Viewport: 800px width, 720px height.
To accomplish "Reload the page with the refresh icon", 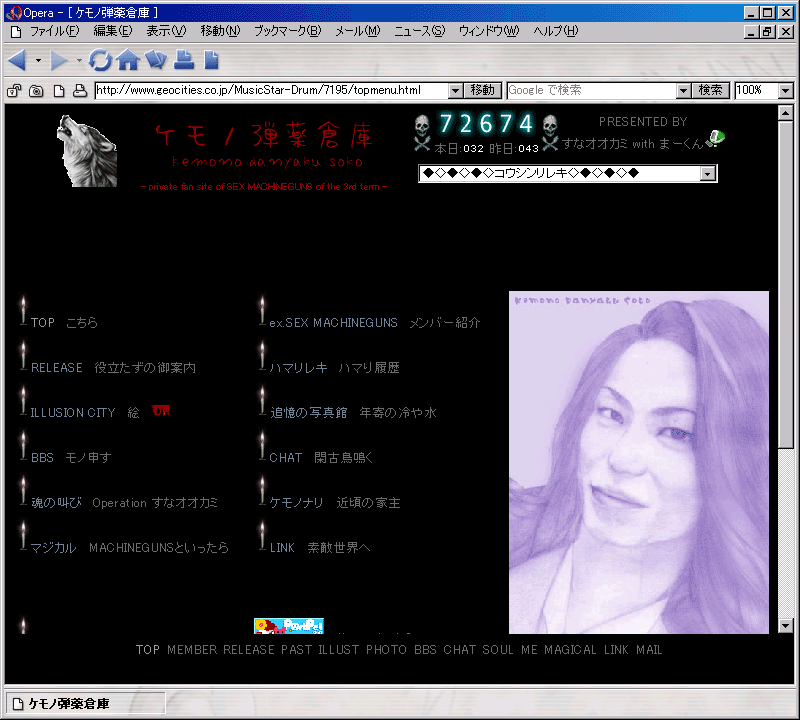I will (x=100, y=60).
